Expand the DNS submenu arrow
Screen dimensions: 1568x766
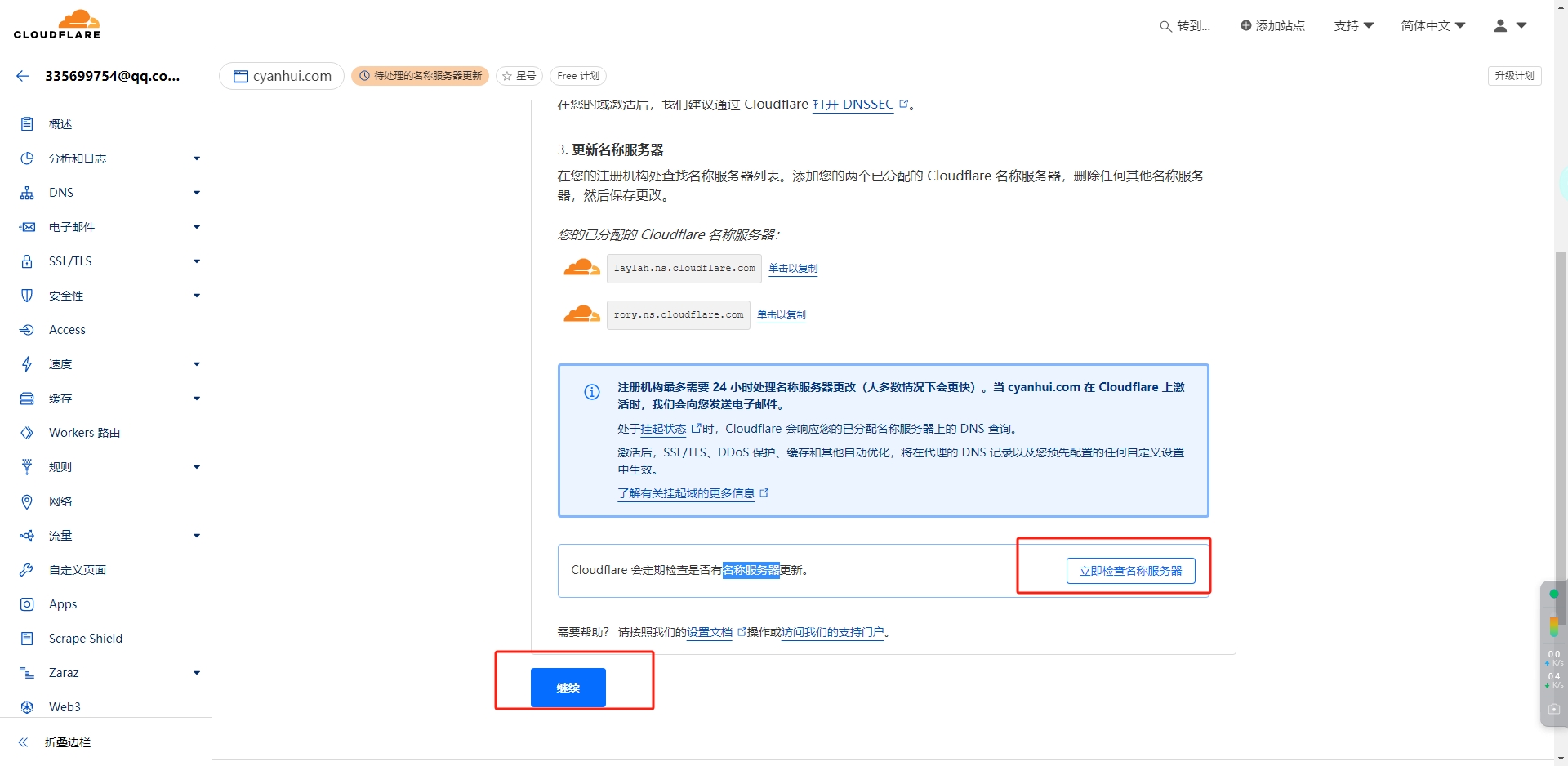click(197, 193)
